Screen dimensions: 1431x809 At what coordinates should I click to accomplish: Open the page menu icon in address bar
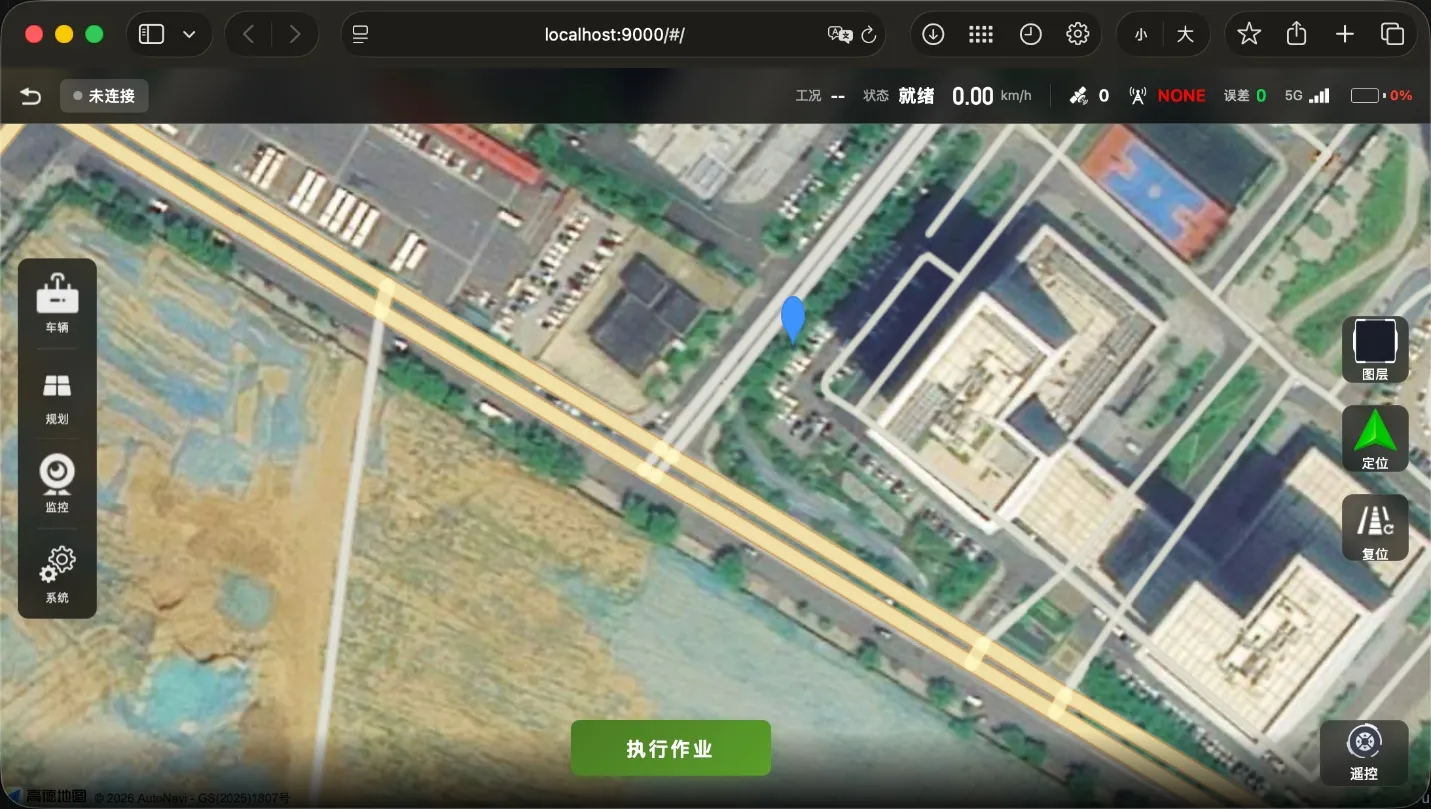tap(361, 35)
